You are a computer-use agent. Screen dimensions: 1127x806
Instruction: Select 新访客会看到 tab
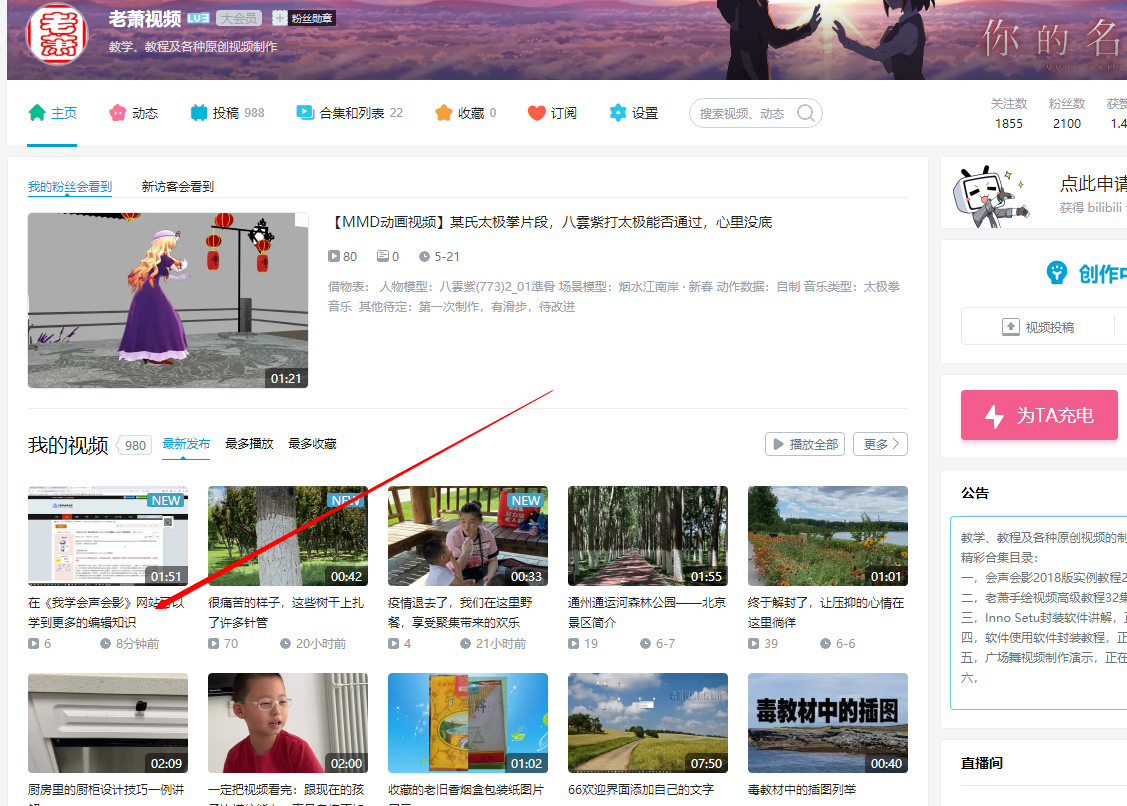(178, 187)
